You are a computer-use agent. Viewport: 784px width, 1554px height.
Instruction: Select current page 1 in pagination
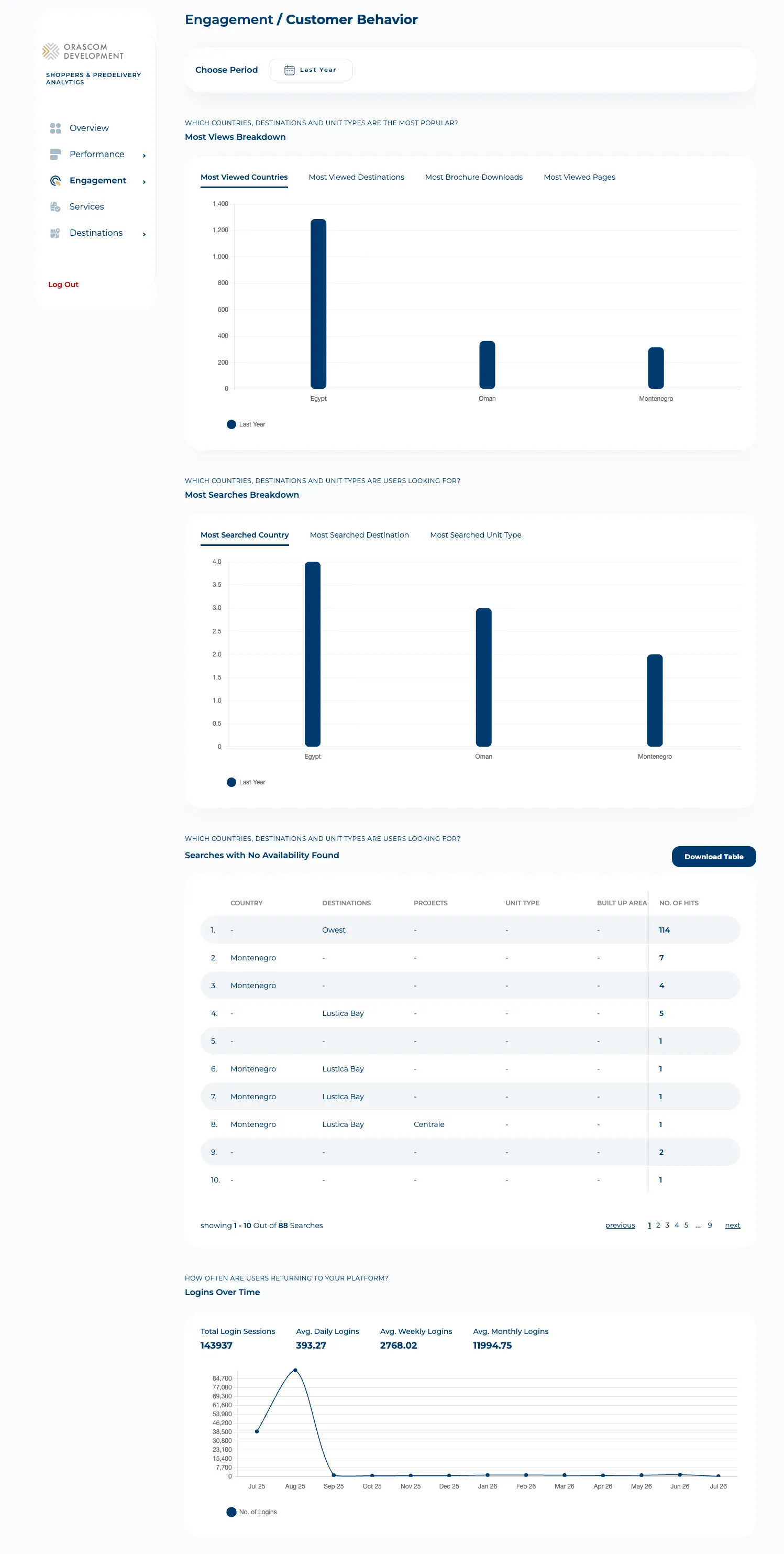point(649,1225)
